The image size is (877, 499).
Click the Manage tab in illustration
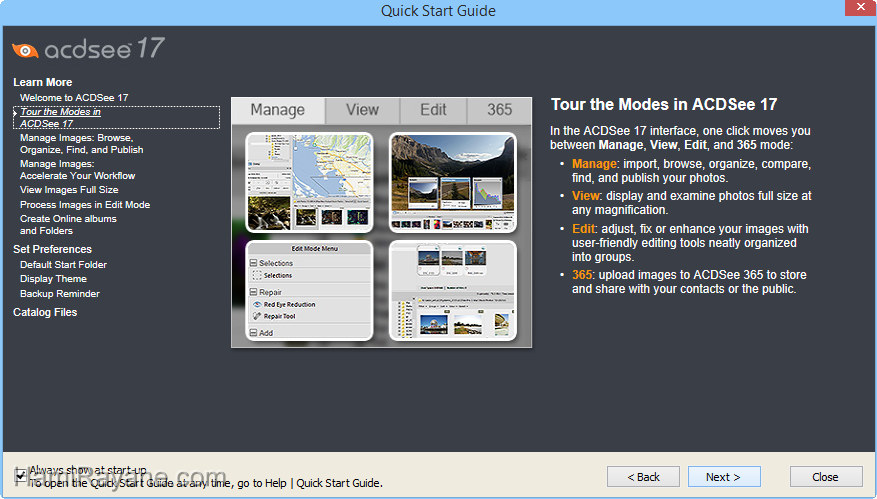point(278,110)
